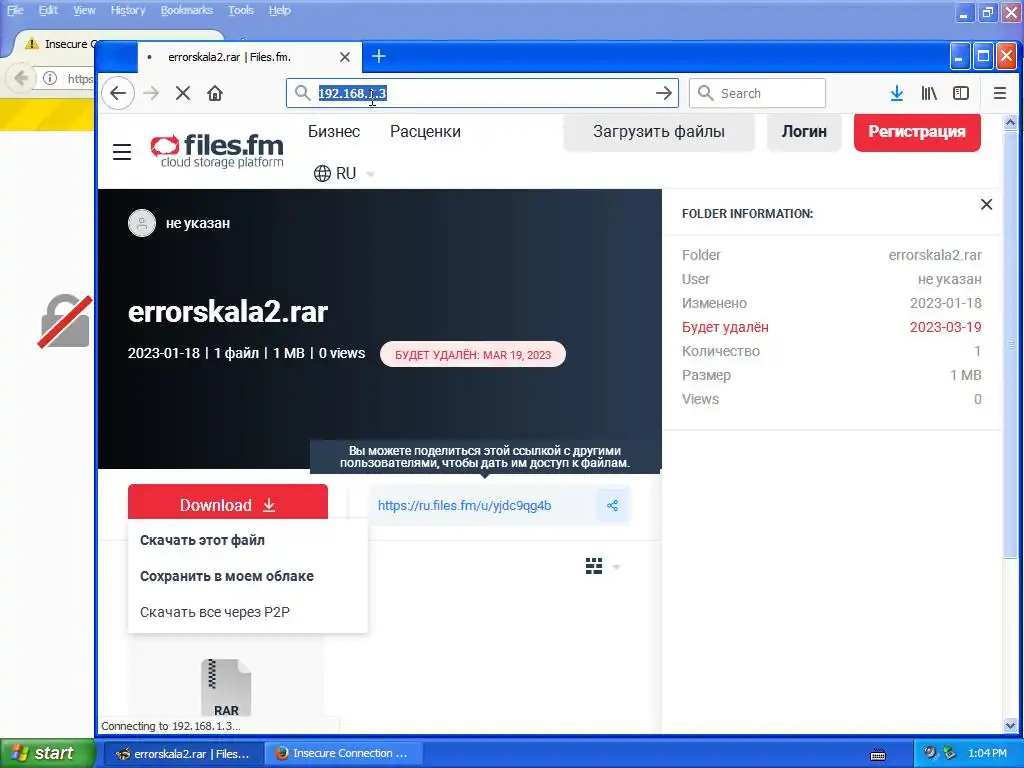The height and width of the screenshot is (768, 1024).
Task: Open the files.fm site hamburger menu
Action: pos(122,152)
